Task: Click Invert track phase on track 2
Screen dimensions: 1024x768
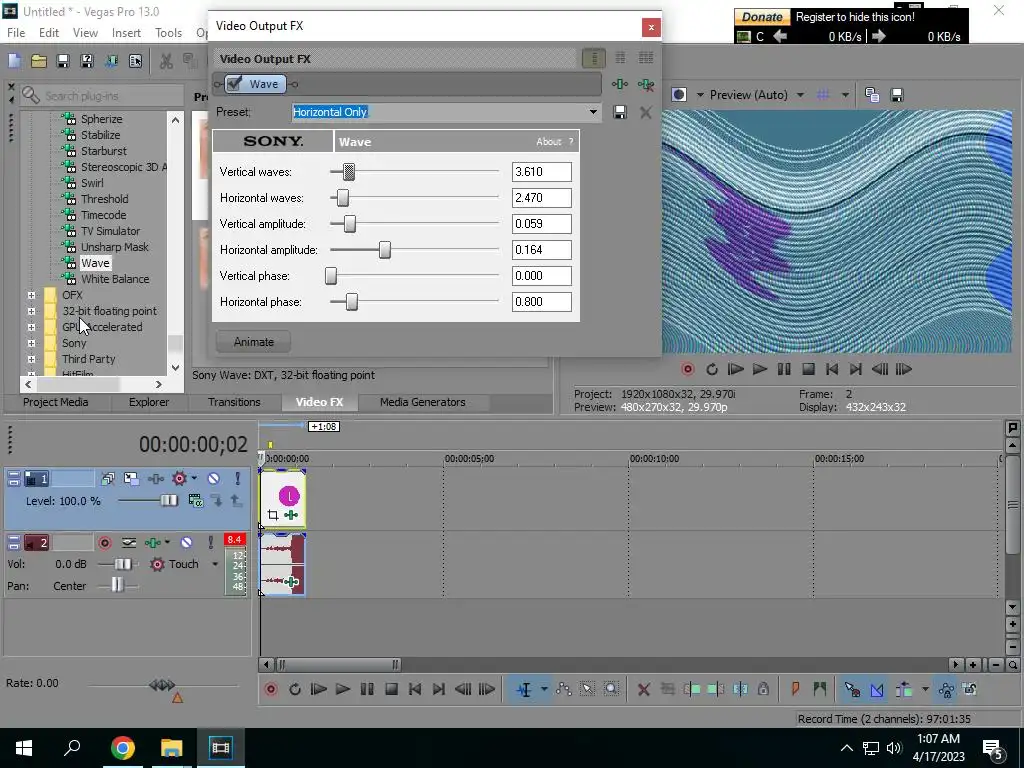Action: tap(129, 543)
